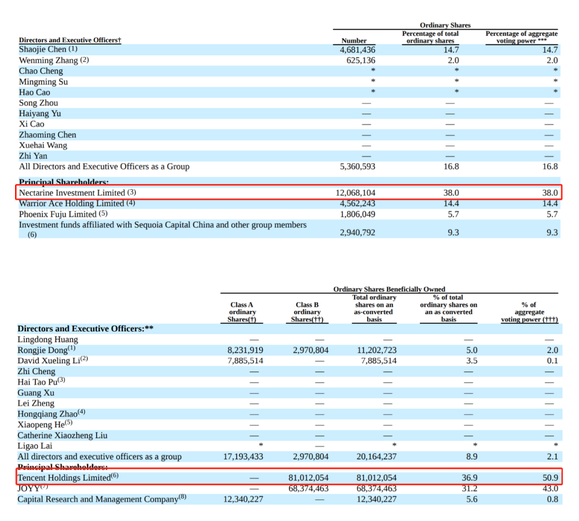Click Phoenix Fuju Limited shareholder name

(63, 214)
